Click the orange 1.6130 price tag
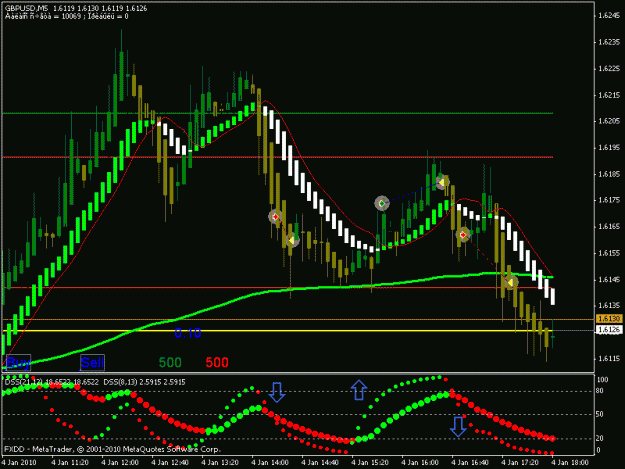This screenshot has height=469, width=625. (x=609, y=318)
